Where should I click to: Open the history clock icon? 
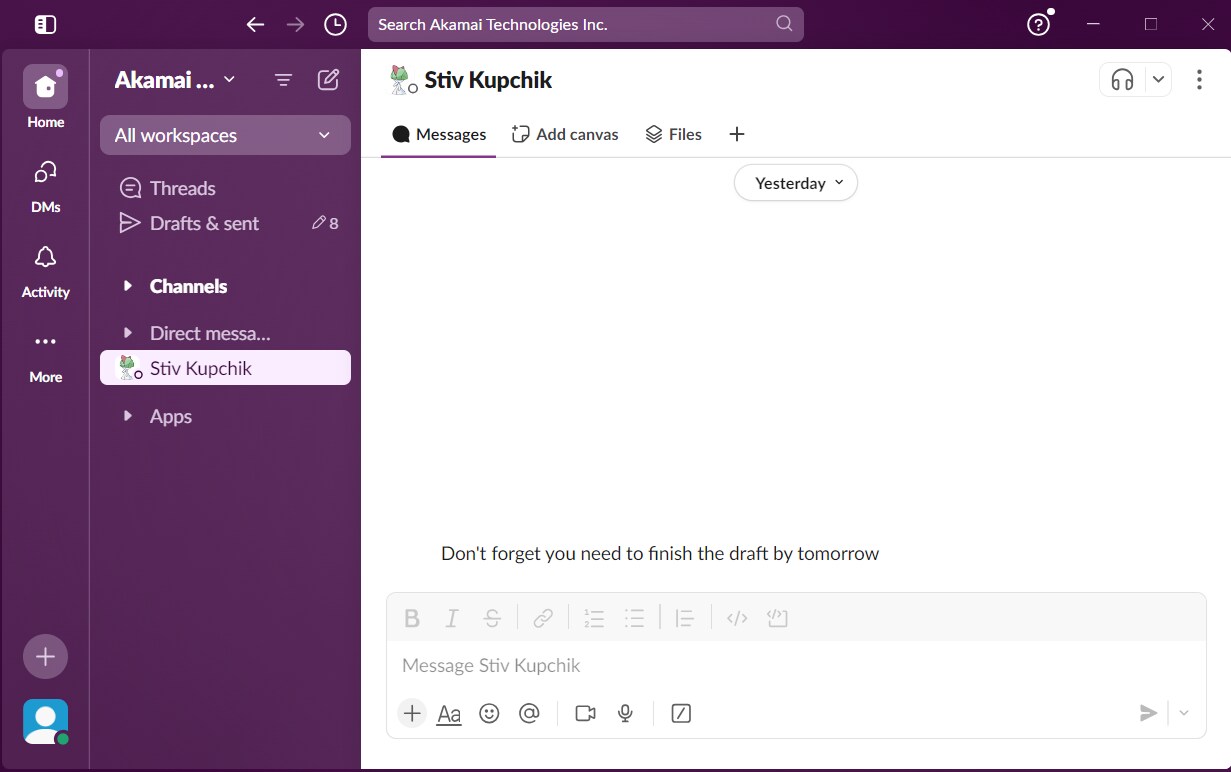336,24
